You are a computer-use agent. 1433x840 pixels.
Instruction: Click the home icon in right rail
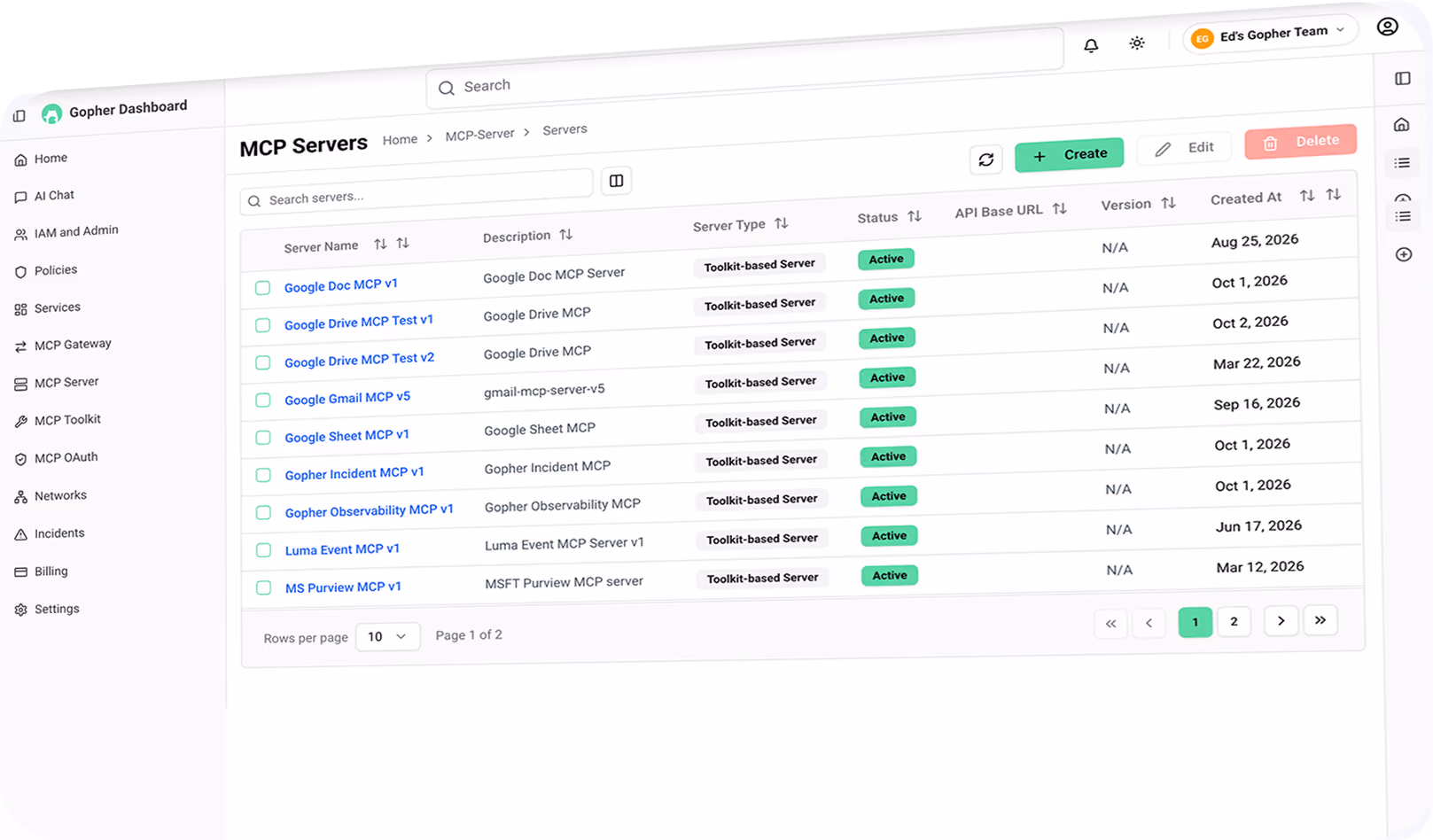coord(1402,125)
